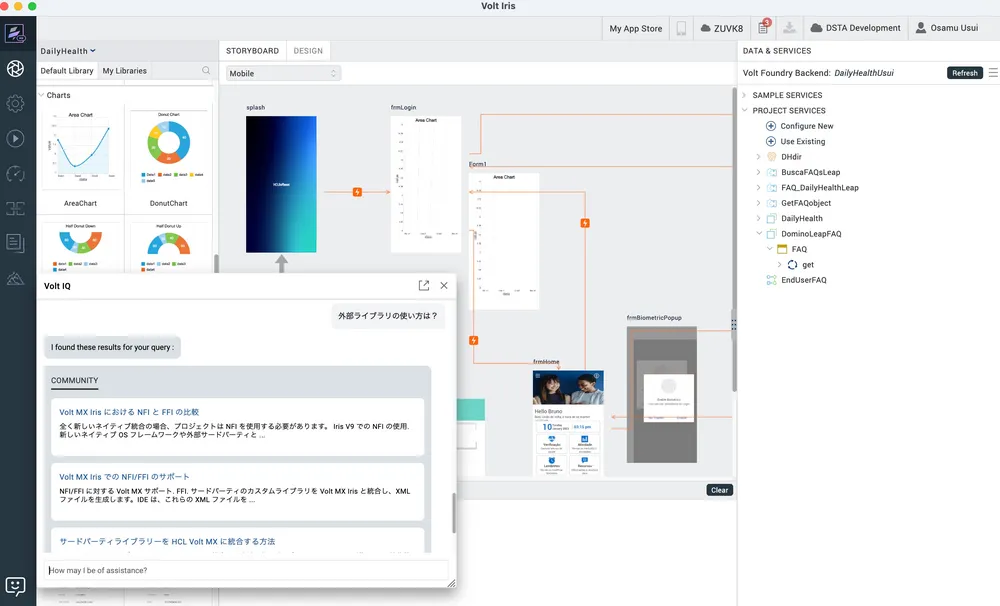Click the notifications icon with red badge
This screenshot has width=1000, height=606.
tap(764, 28)
